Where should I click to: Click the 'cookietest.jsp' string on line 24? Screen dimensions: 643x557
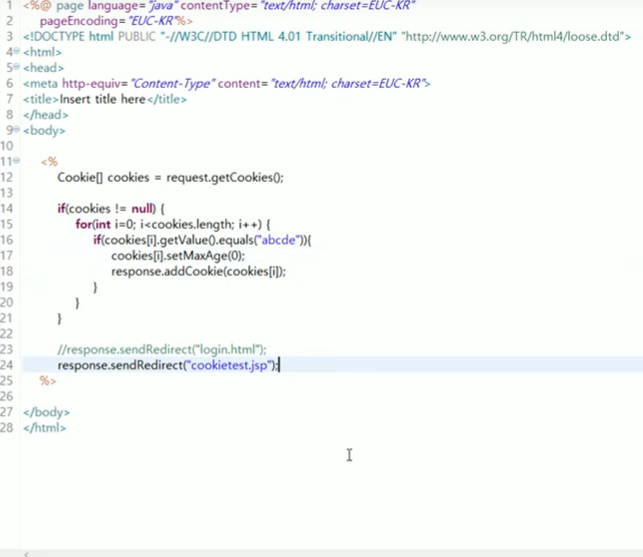click(229, 365)
